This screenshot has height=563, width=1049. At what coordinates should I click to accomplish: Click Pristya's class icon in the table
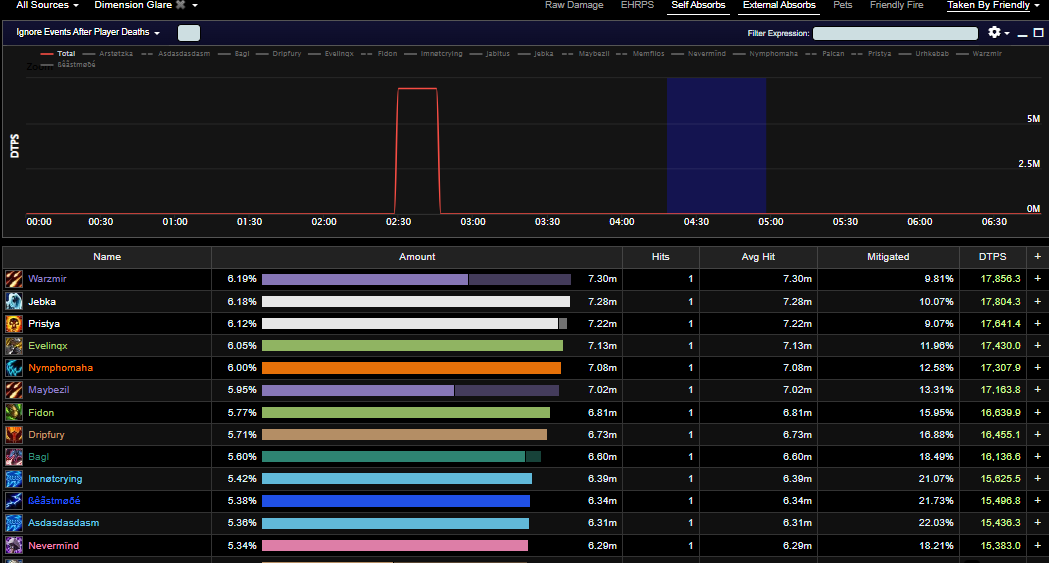[13, 324]
